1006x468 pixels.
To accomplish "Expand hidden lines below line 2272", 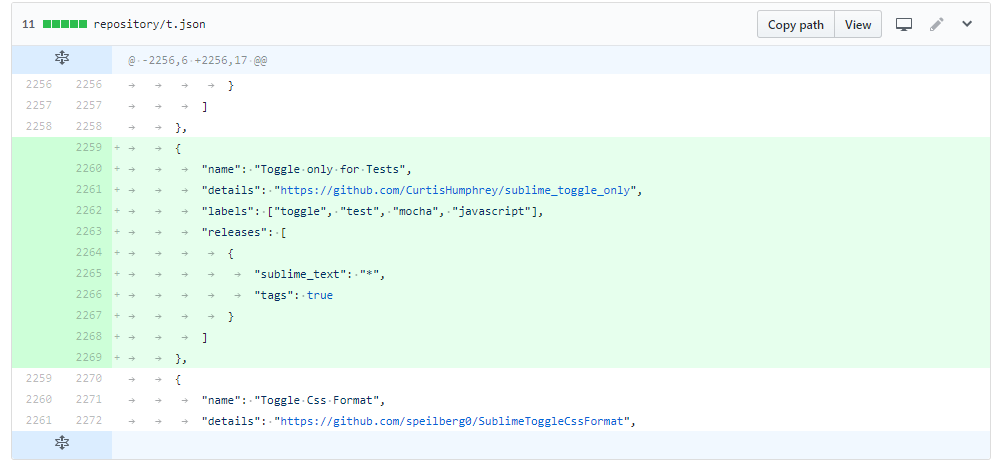I will click(x=62, y=442).
